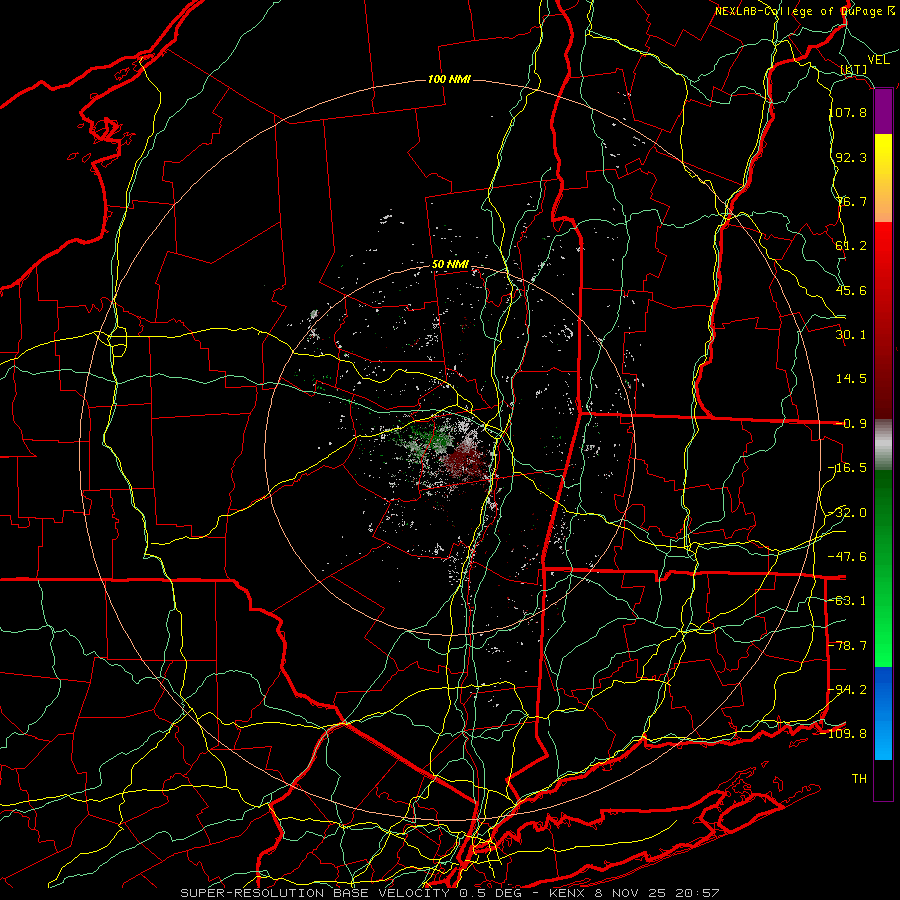Click the 45.6 value on the velocity scale
This screenshot has width=900, height=900.
pyautogui.click(x=851, y=290)
